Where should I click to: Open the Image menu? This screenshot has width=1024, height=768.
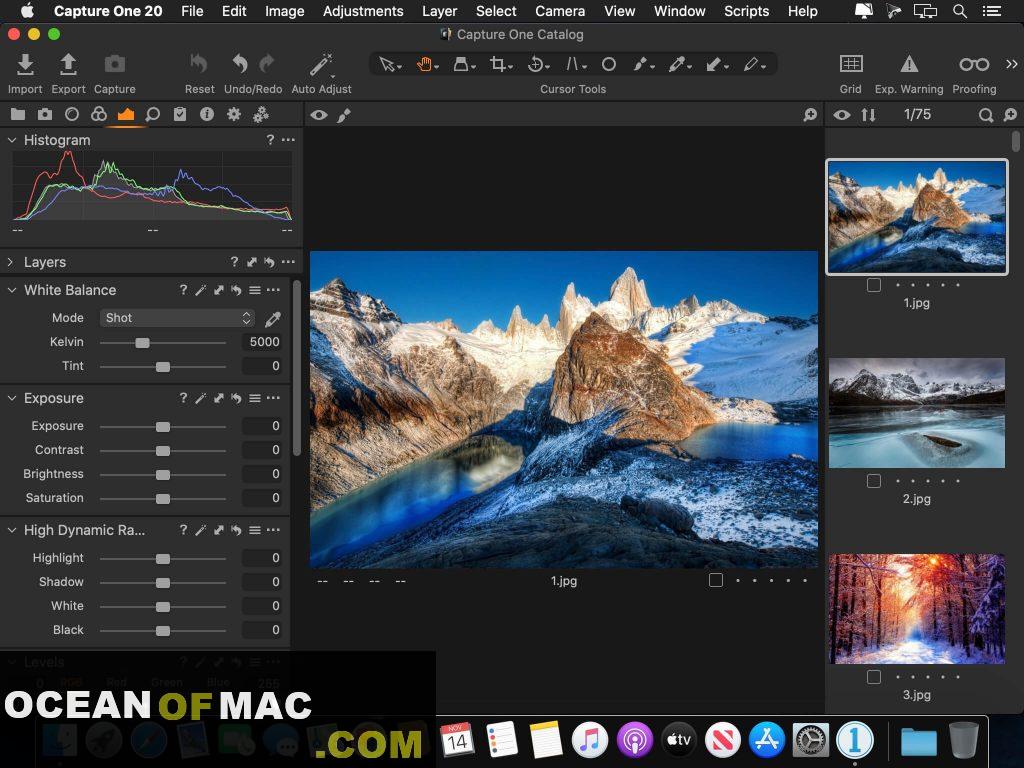click(285, 11)
